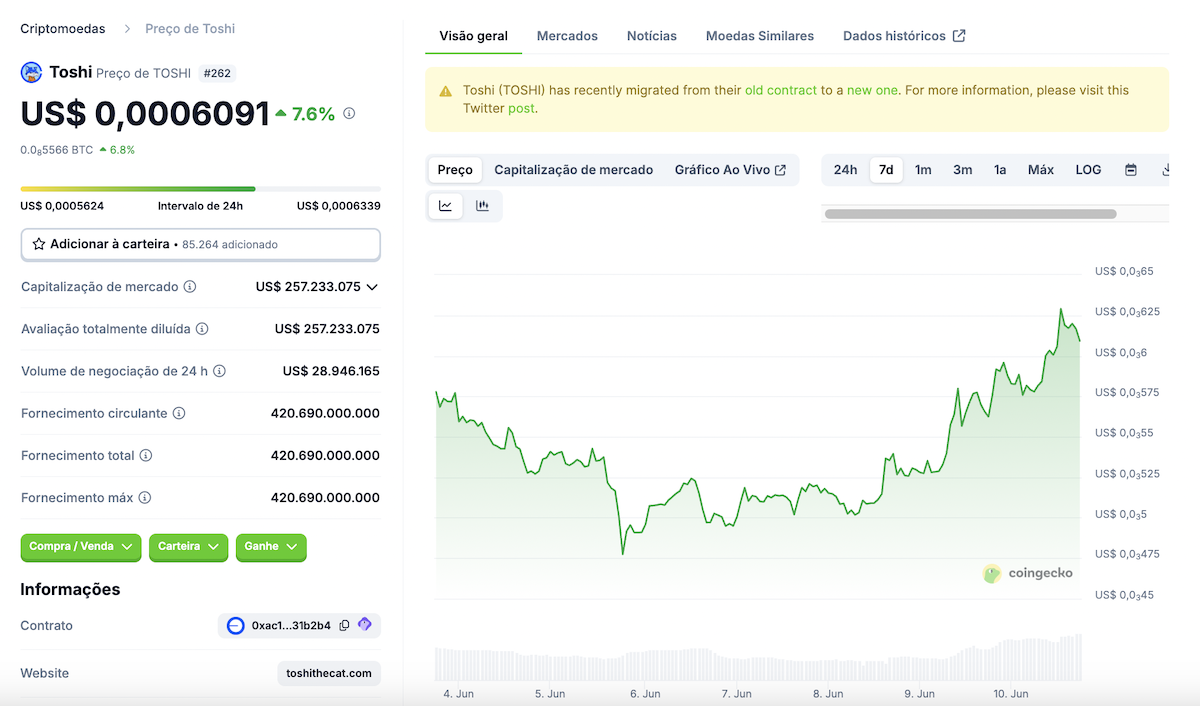The width and height of the screenshot is (1200, 706).
Task: Open the calendar date range picker icon
Action: tap(1131, 170)
